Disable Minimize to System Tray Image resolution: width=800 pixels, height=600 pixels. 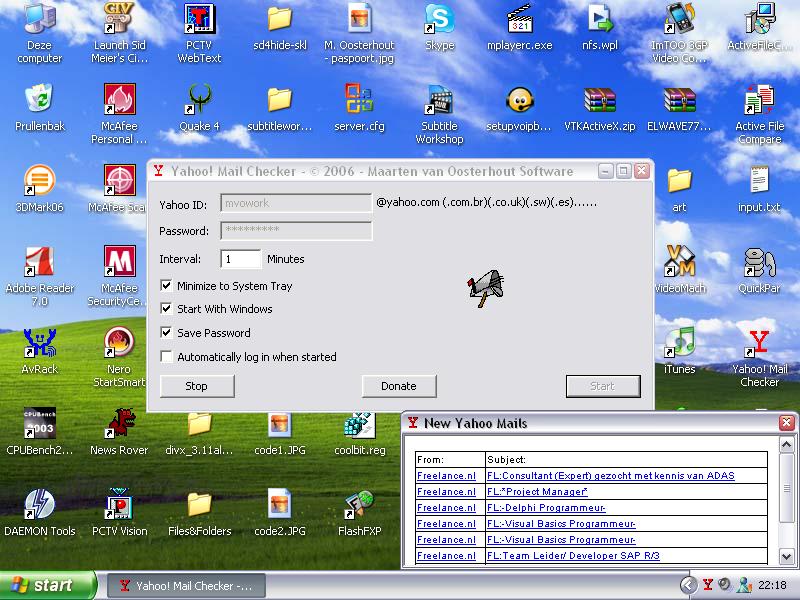click(166, 287)
